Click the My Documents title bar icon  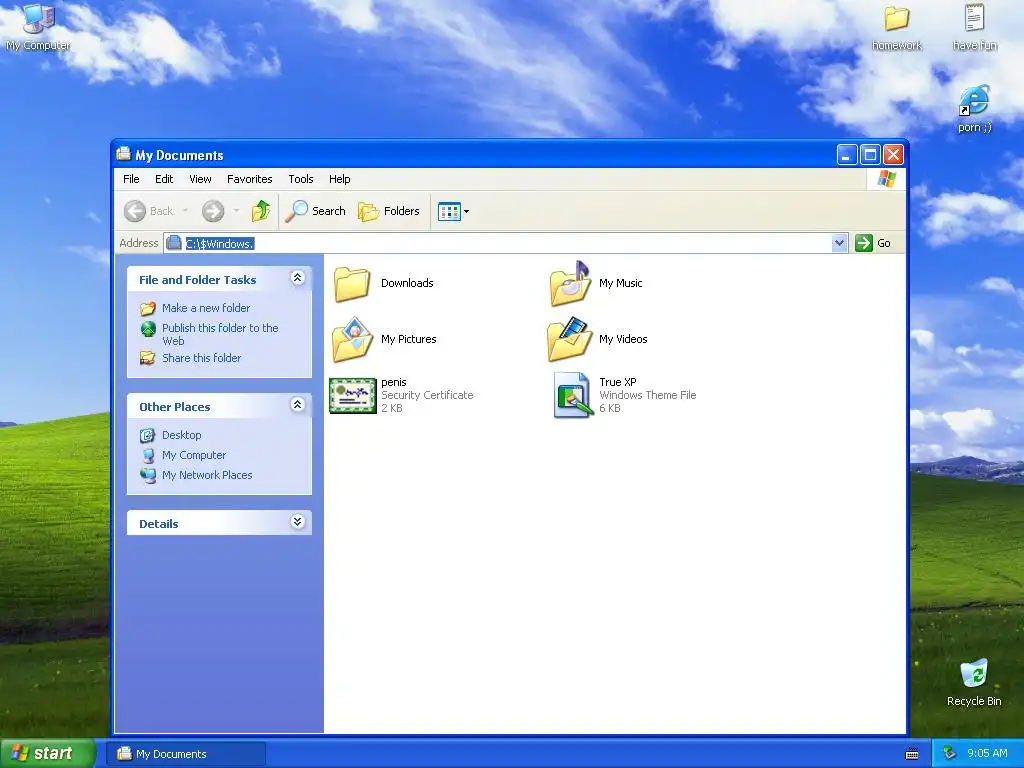pos(123,154)
